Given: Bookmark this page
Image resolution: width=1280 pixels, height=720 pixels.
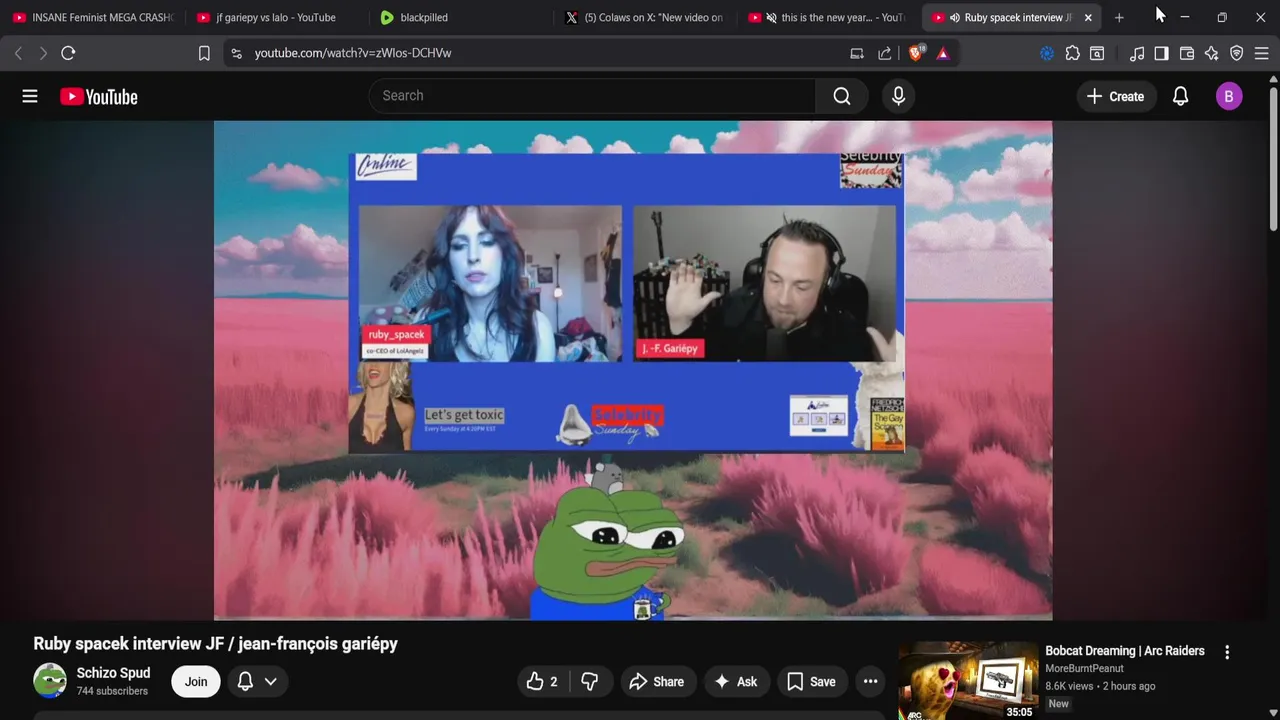Looking at the screenshot, I should pos(204,53).
